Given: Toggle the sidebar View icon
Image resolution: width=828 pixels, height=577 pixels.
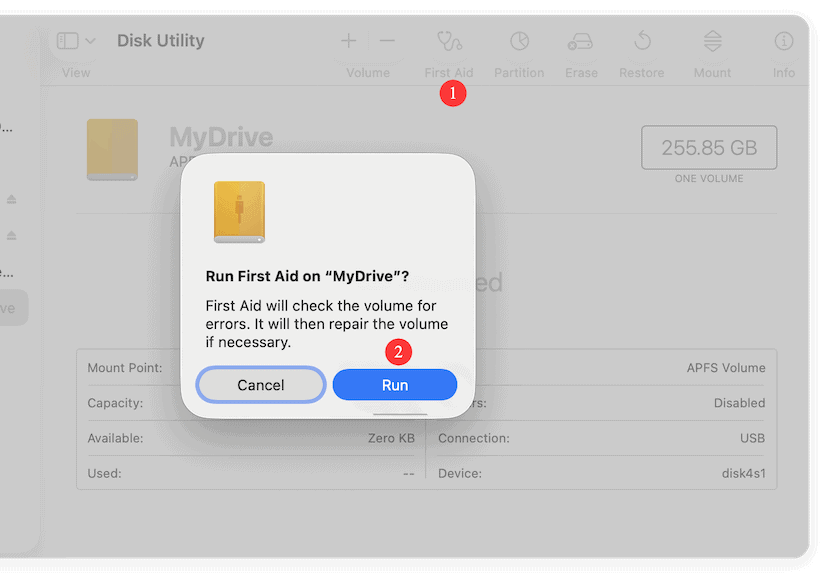Looking at the screenshot, I should [x=68, y=41].
